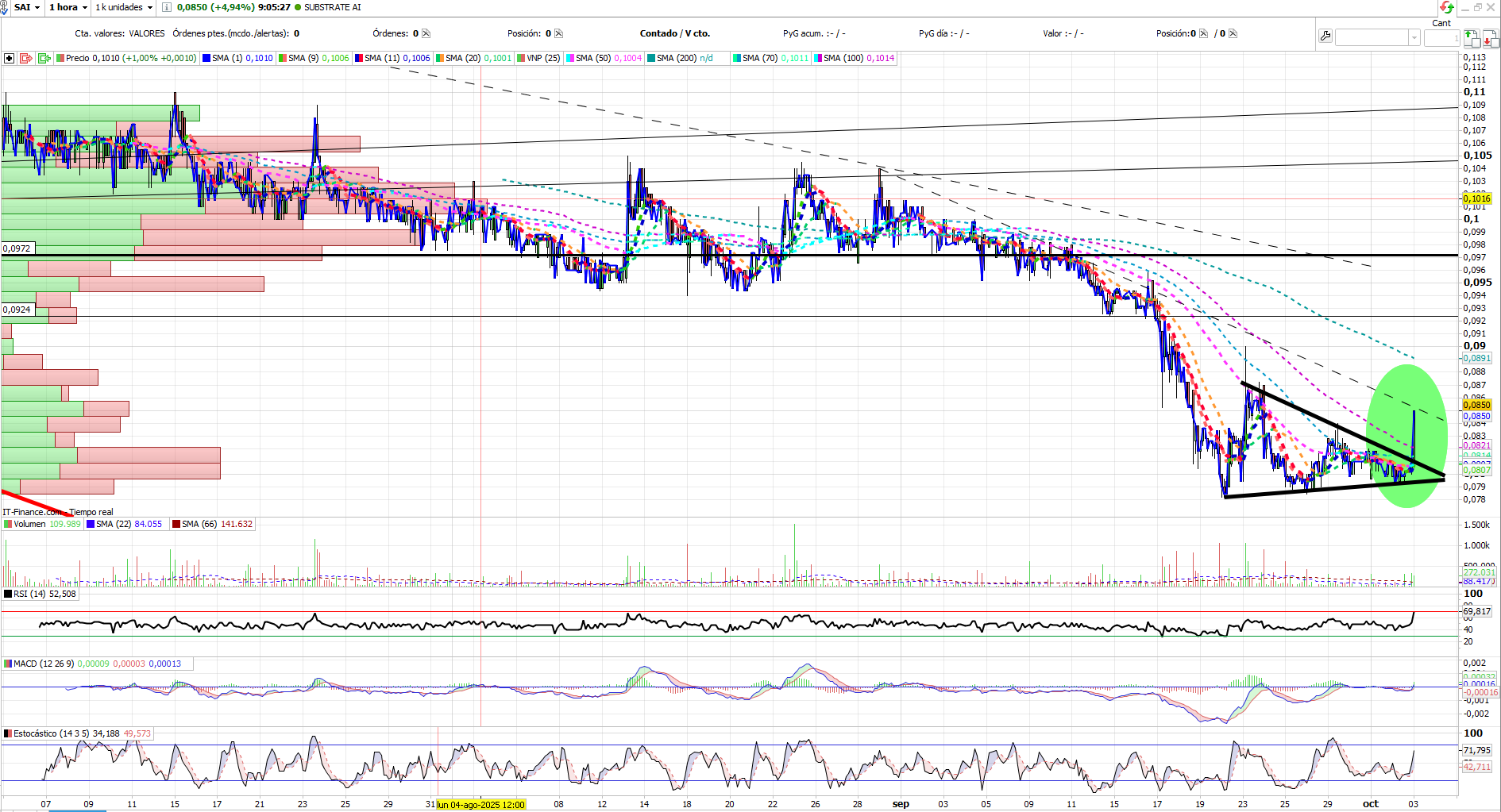Click the anchor link icon next to SAI
Screen dimensions: 1501x812
(4, 7)
